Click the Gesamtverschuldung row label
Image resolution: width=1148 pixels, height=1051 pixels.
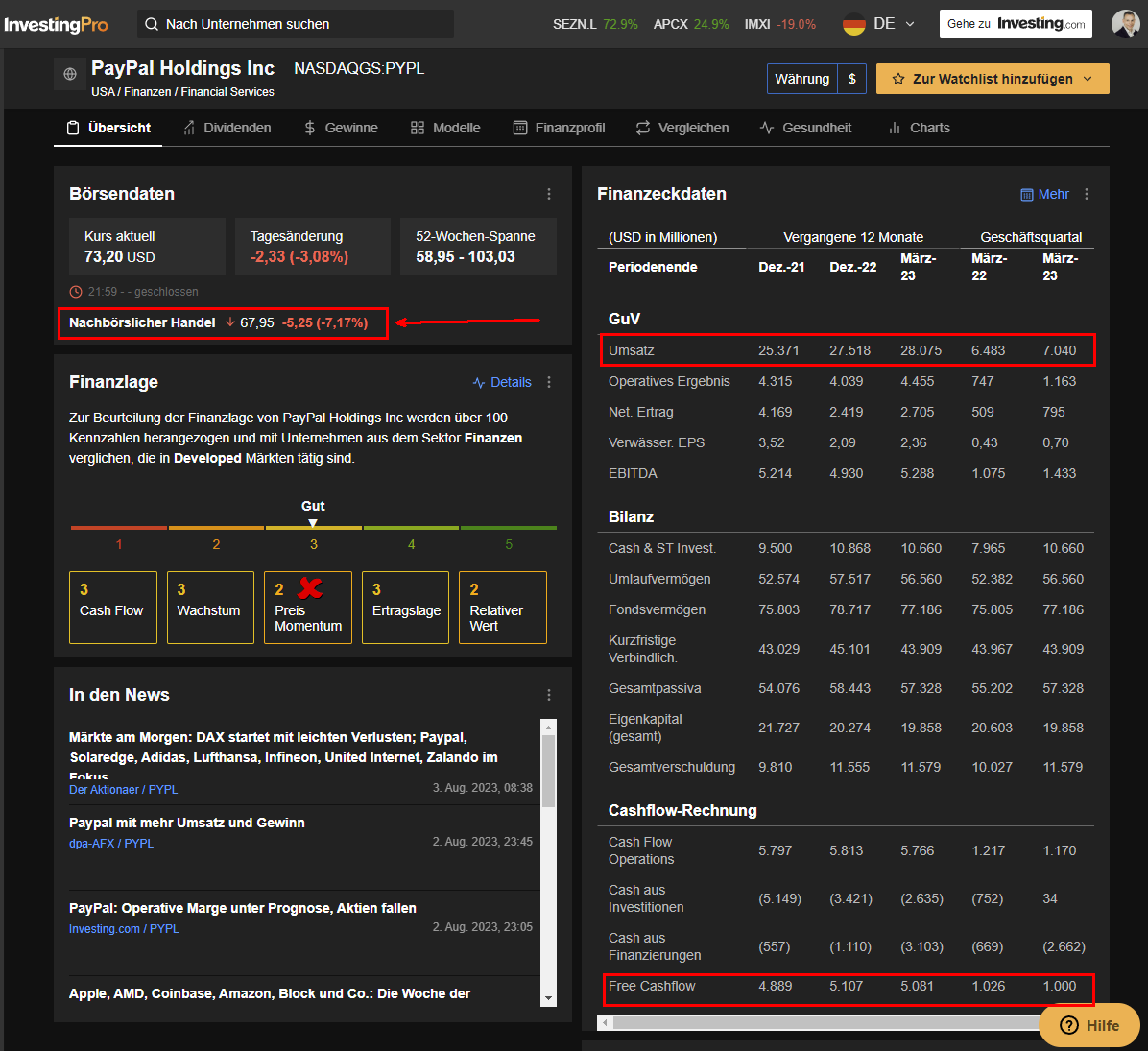[671, 767]
